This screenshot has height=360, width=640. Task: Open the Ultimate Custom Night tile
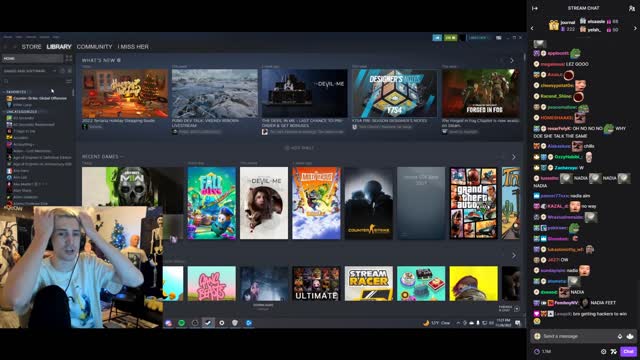point(316,284)
